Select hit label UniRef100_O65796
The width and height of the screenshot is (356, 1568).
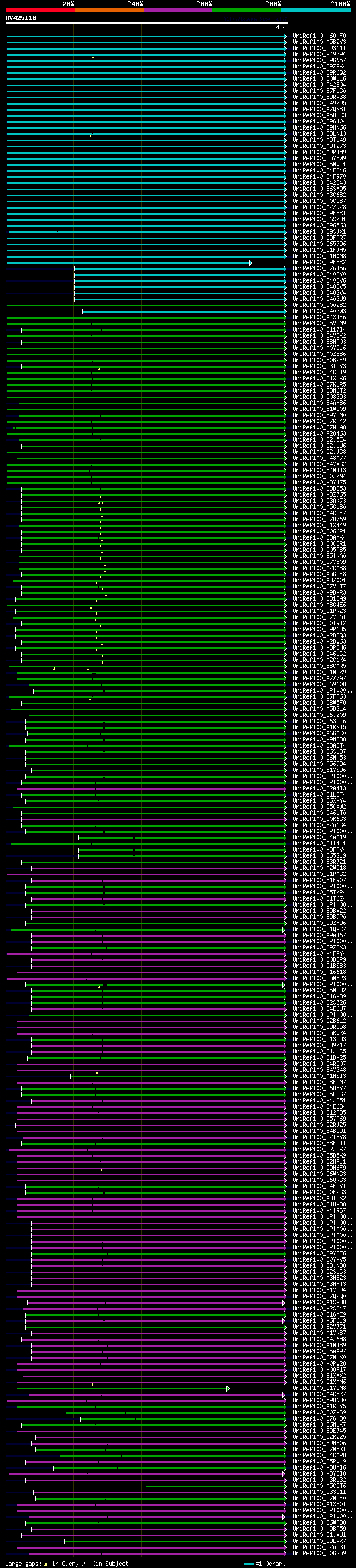click(x=319, y=244)
